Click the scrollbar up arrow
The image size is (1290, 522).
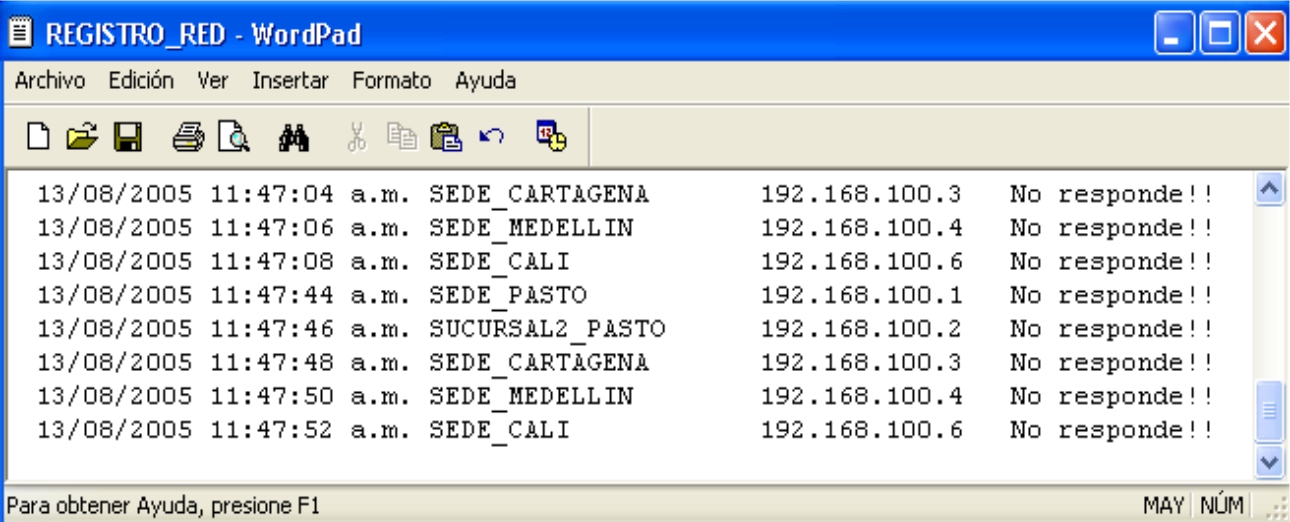(1267, 189)
